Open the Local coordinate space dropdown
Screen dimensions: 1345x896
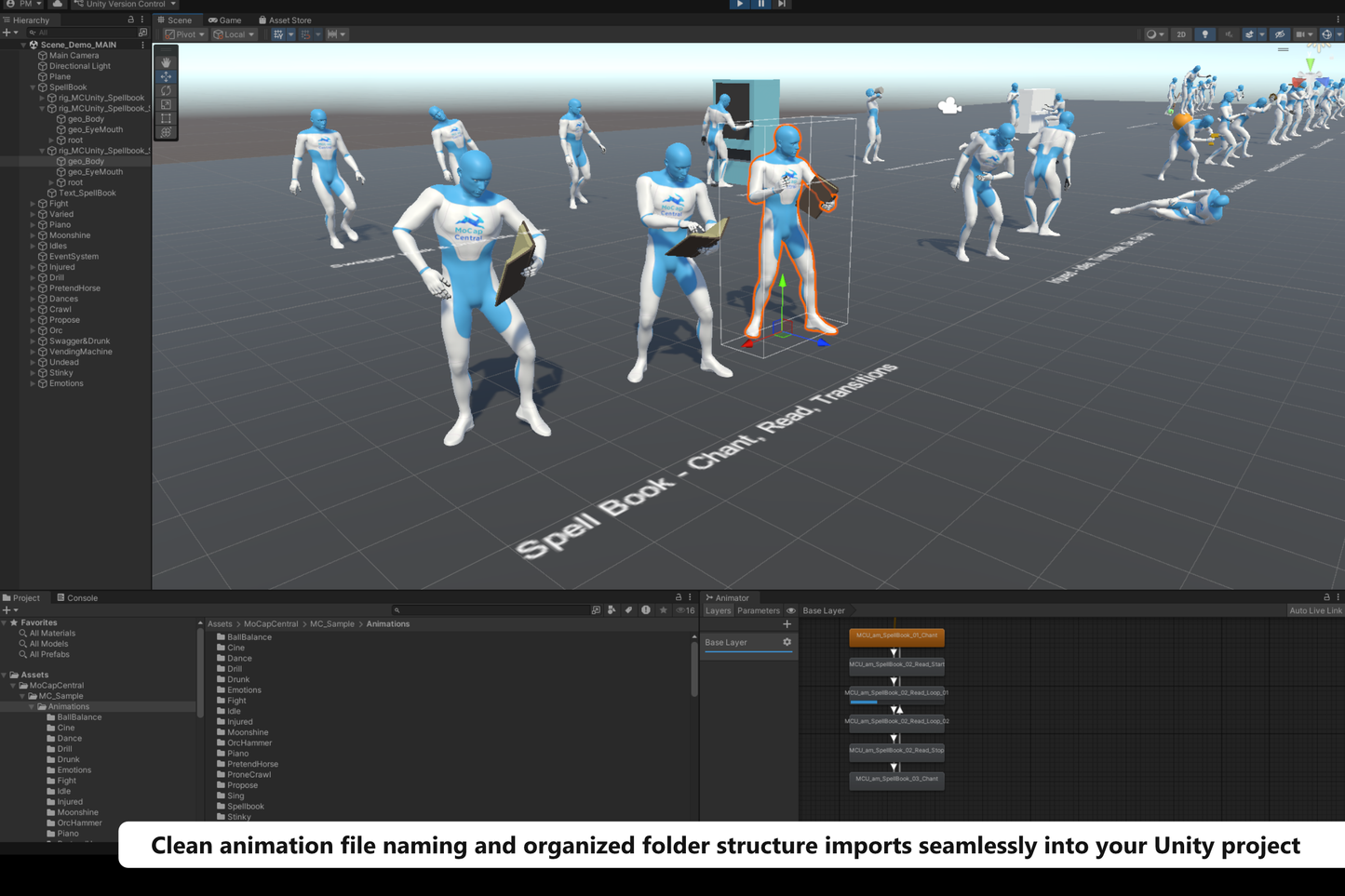[234, 33]
